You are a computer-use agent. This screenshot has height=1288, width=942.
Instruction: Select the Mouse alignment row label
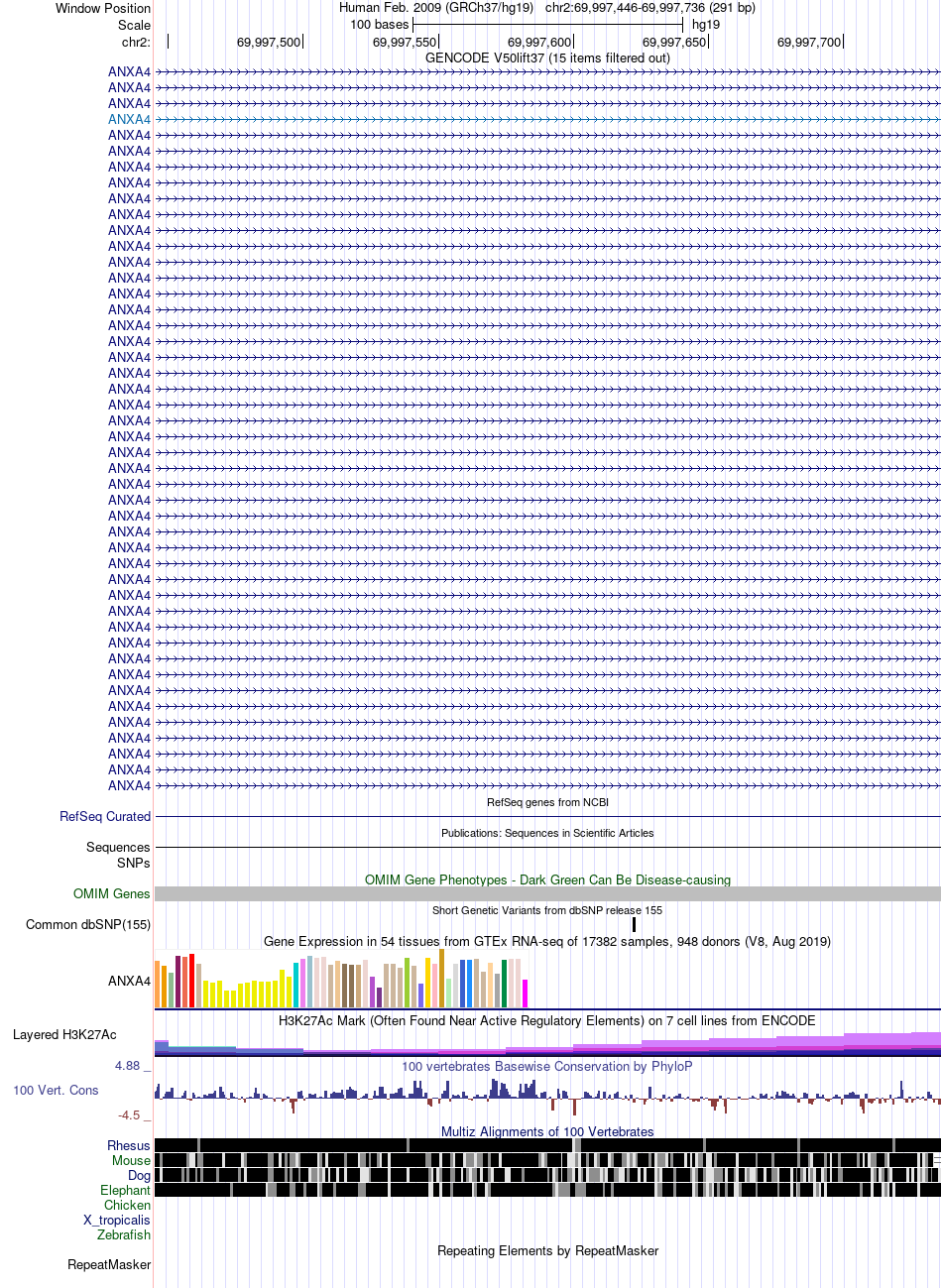[132, 1161]
